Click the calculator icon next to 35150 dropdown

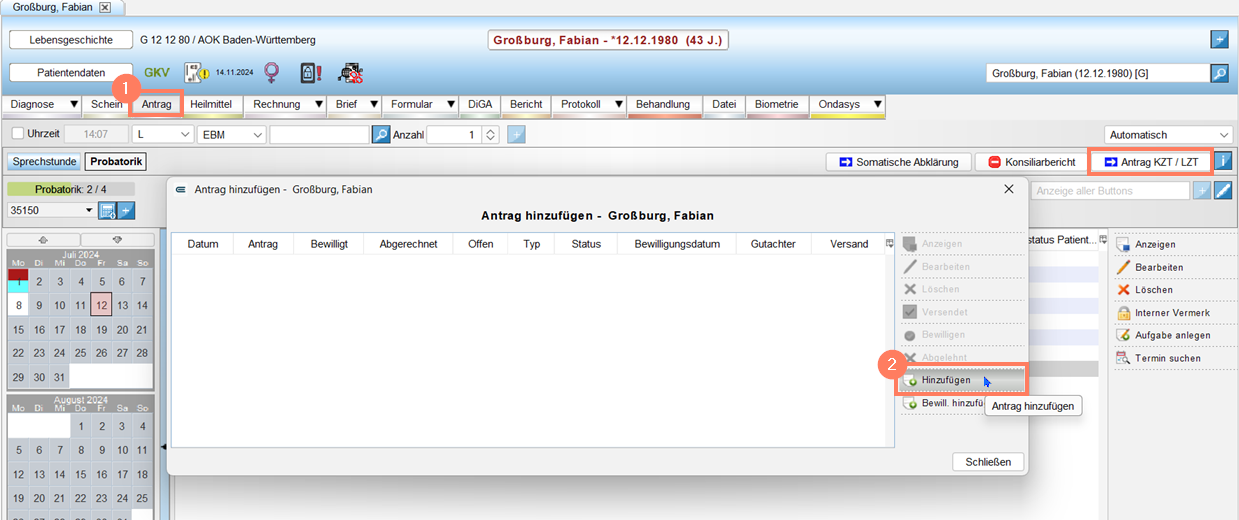point(108,210)
